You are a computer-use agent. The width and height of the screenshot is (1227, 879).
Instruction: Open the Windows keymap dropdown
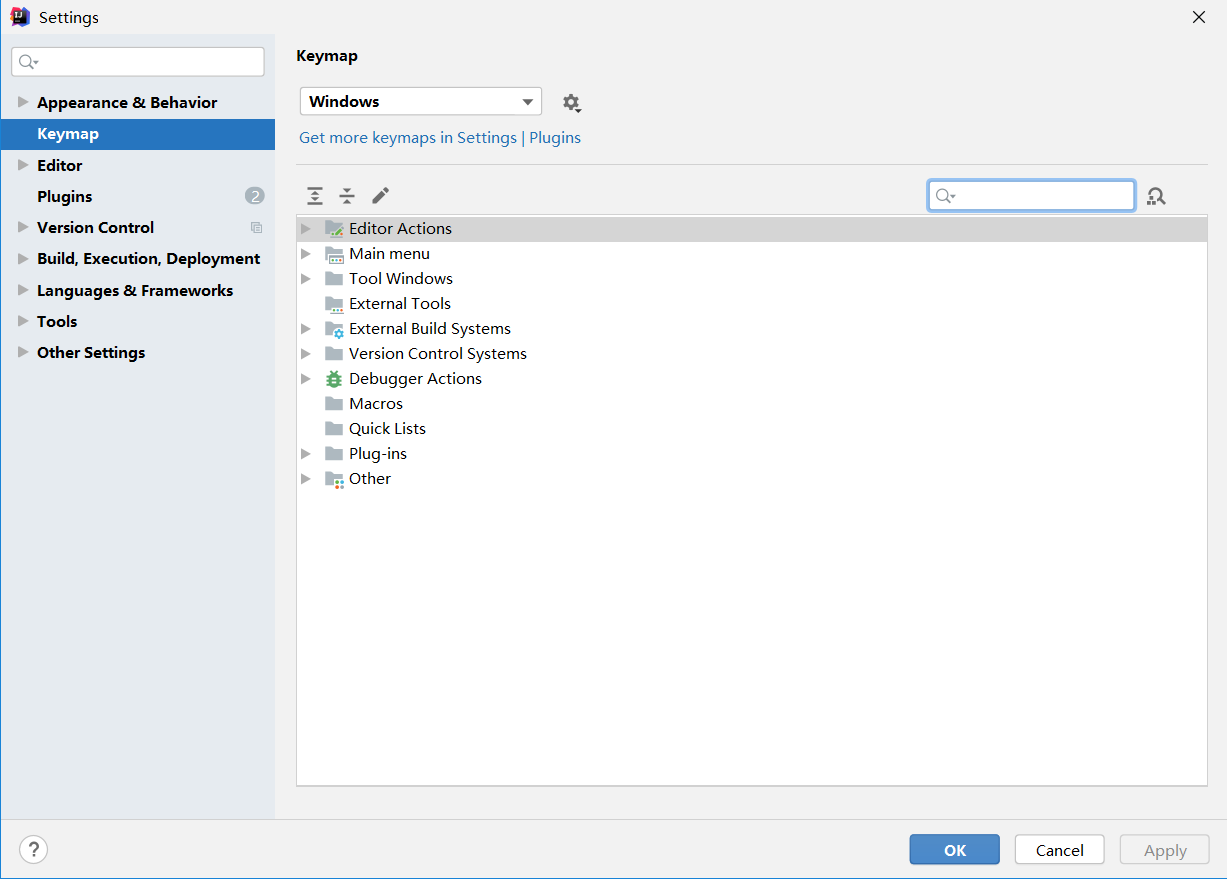pyautogui.click(x=421, y=102)
